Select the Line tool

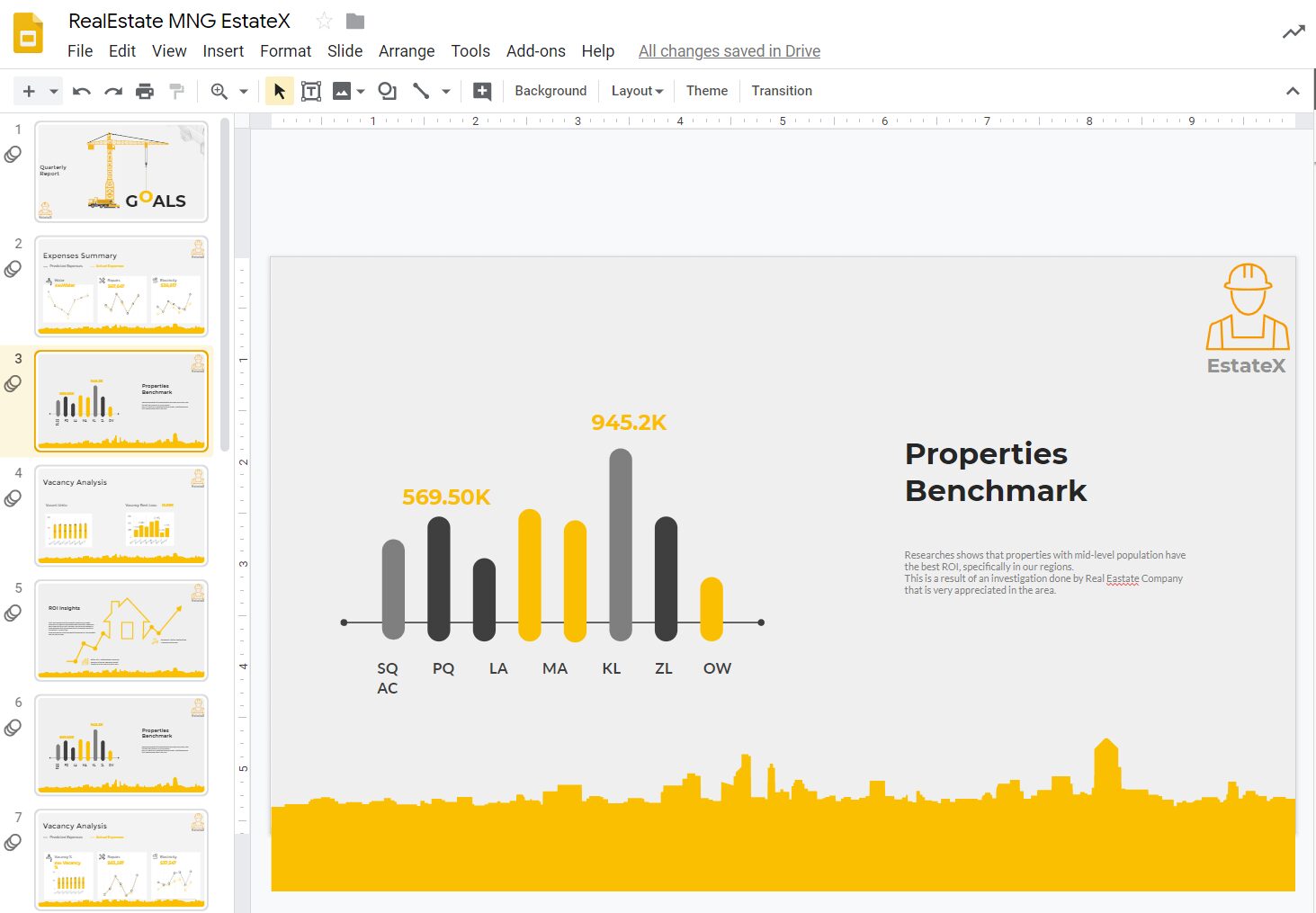click(420, 90)
